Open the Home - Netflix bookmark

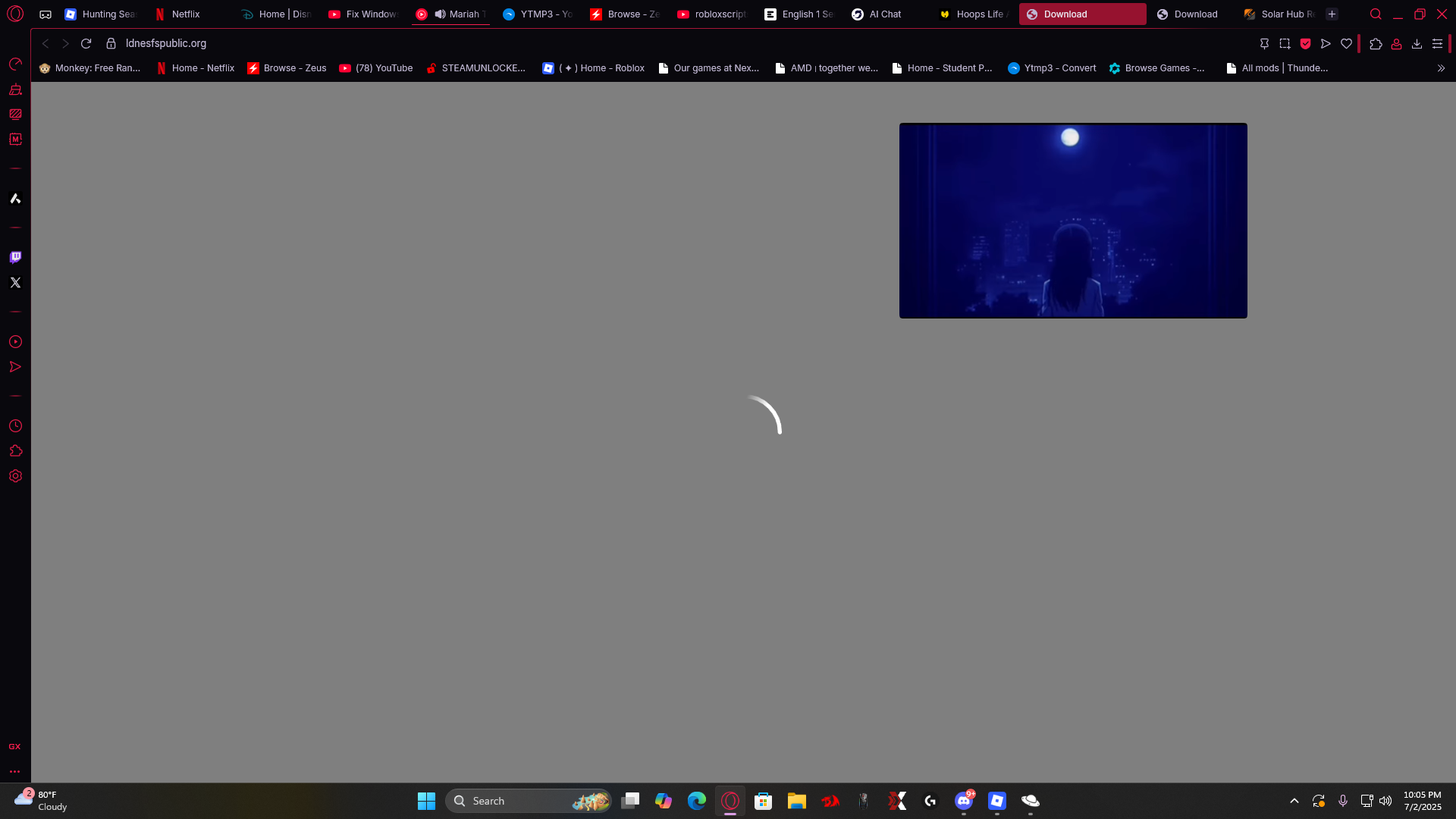[195, 68]
